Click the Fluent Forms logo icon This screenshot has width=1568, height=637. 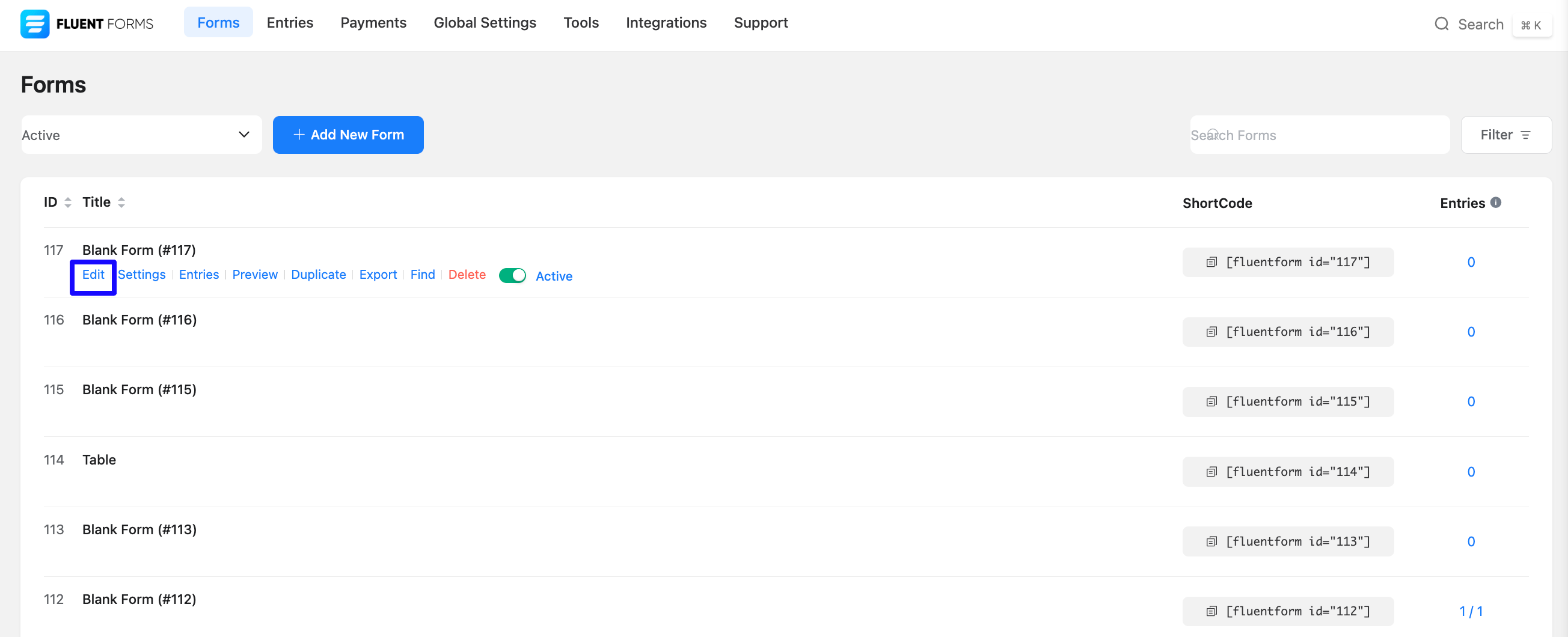[35, 23]
